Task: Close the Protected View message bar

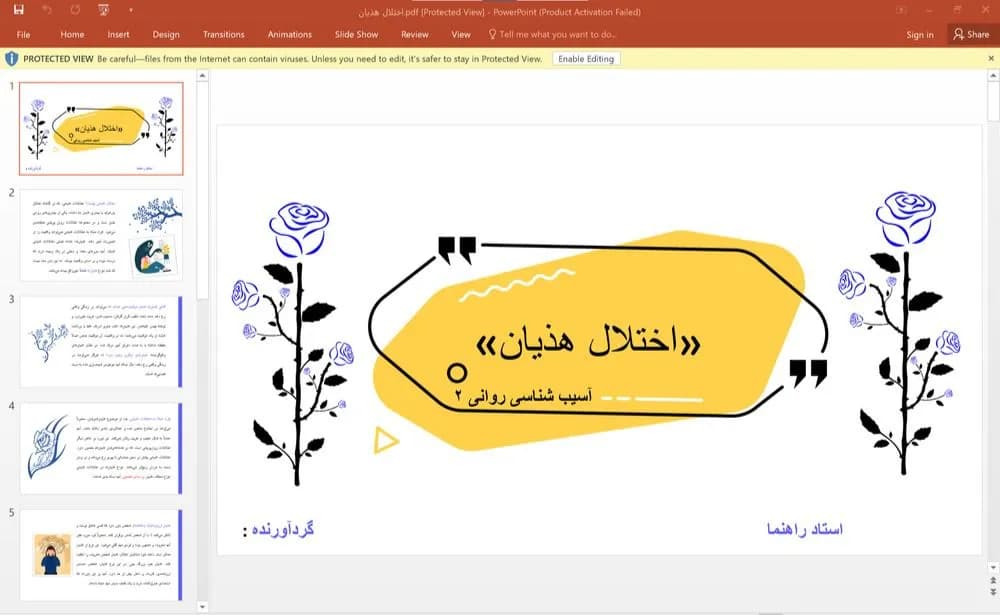Action: coord(991,59)
